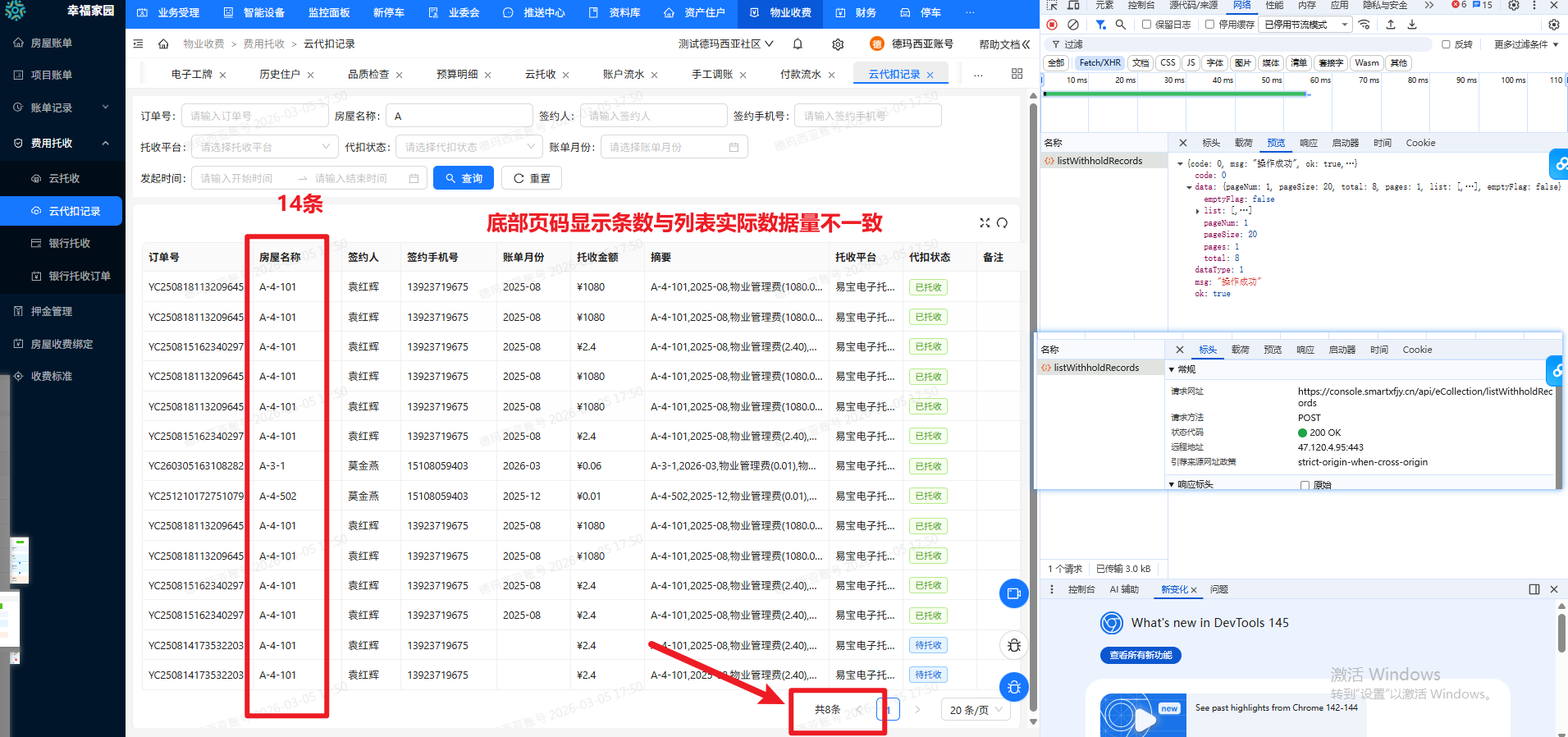Check the 原始 checkbox for response headers

point(1305,485)
